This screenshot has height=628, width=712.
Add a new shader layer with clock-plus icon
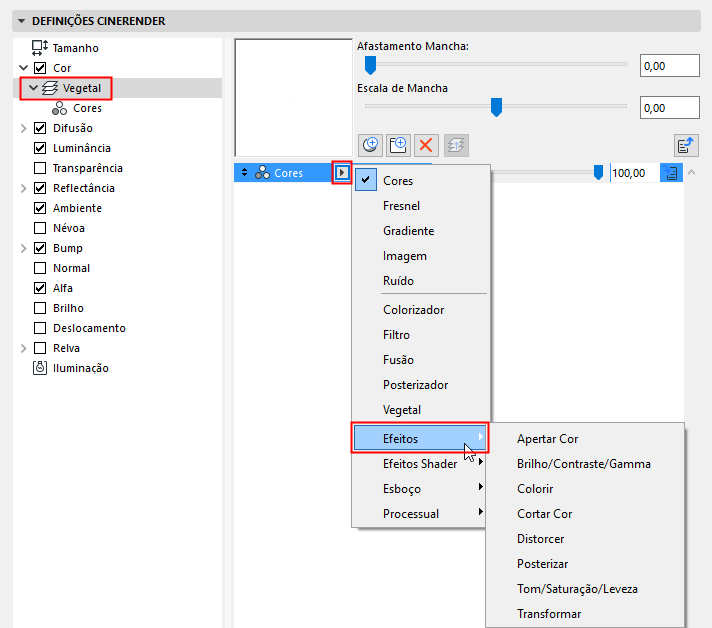point(370,145)
